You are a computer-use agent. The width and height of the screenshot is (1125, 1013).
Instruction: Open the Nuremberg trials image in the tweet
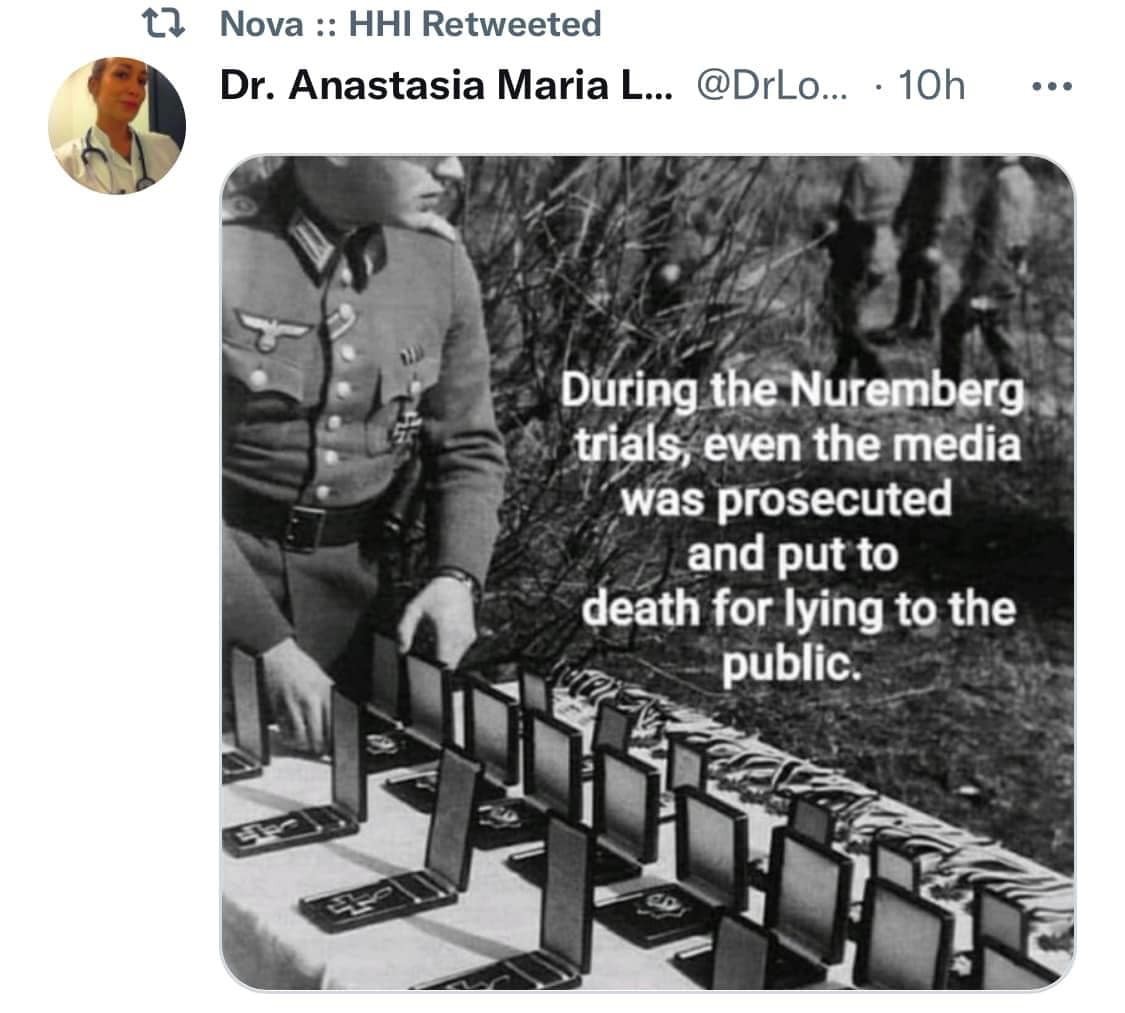647,573
